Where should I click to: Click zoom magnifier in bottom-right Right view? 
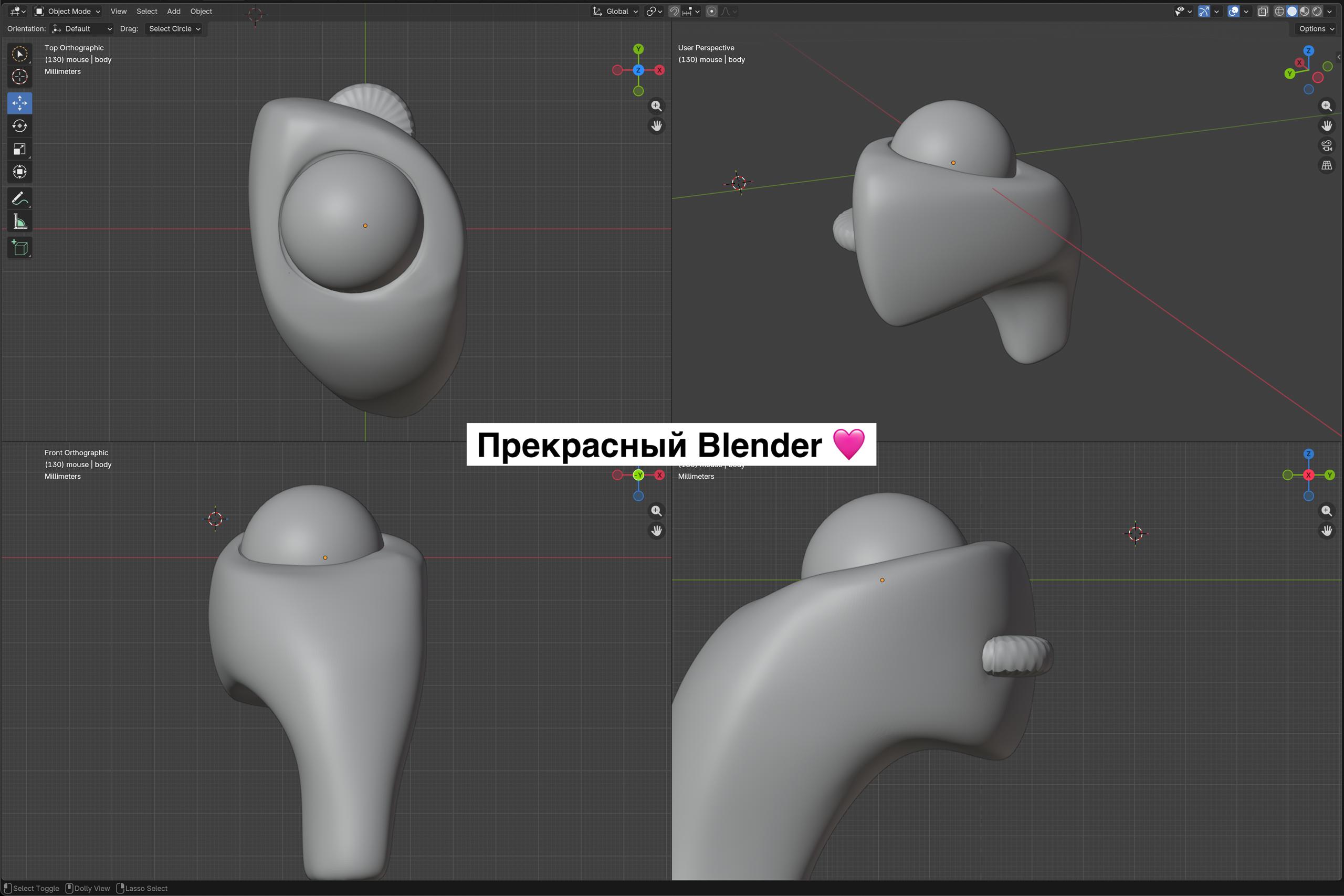[x=1326, y=511]
